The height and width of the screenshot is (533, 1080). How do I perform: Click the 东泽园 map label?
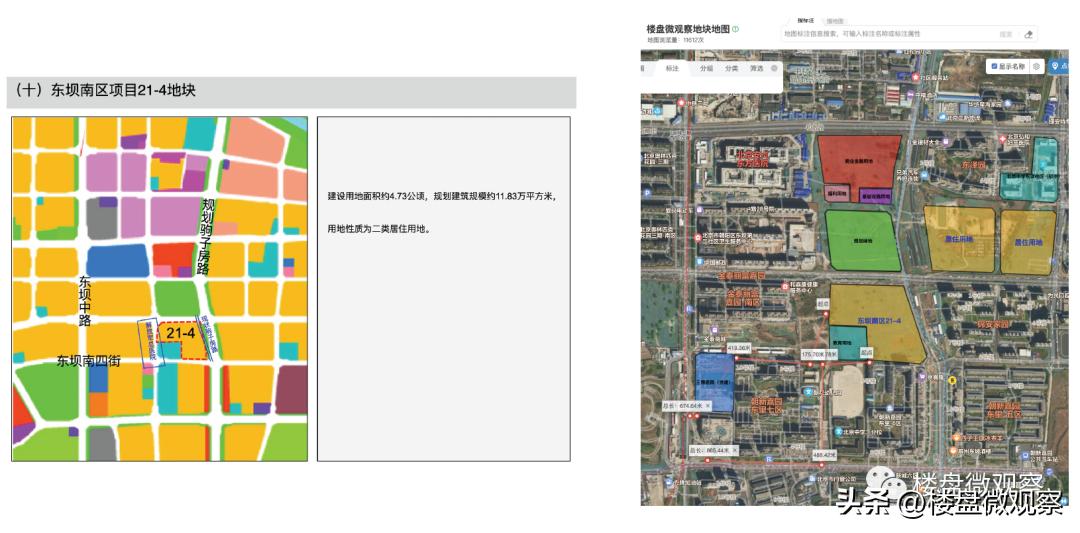pyautogui.click(x=974, y=165)
